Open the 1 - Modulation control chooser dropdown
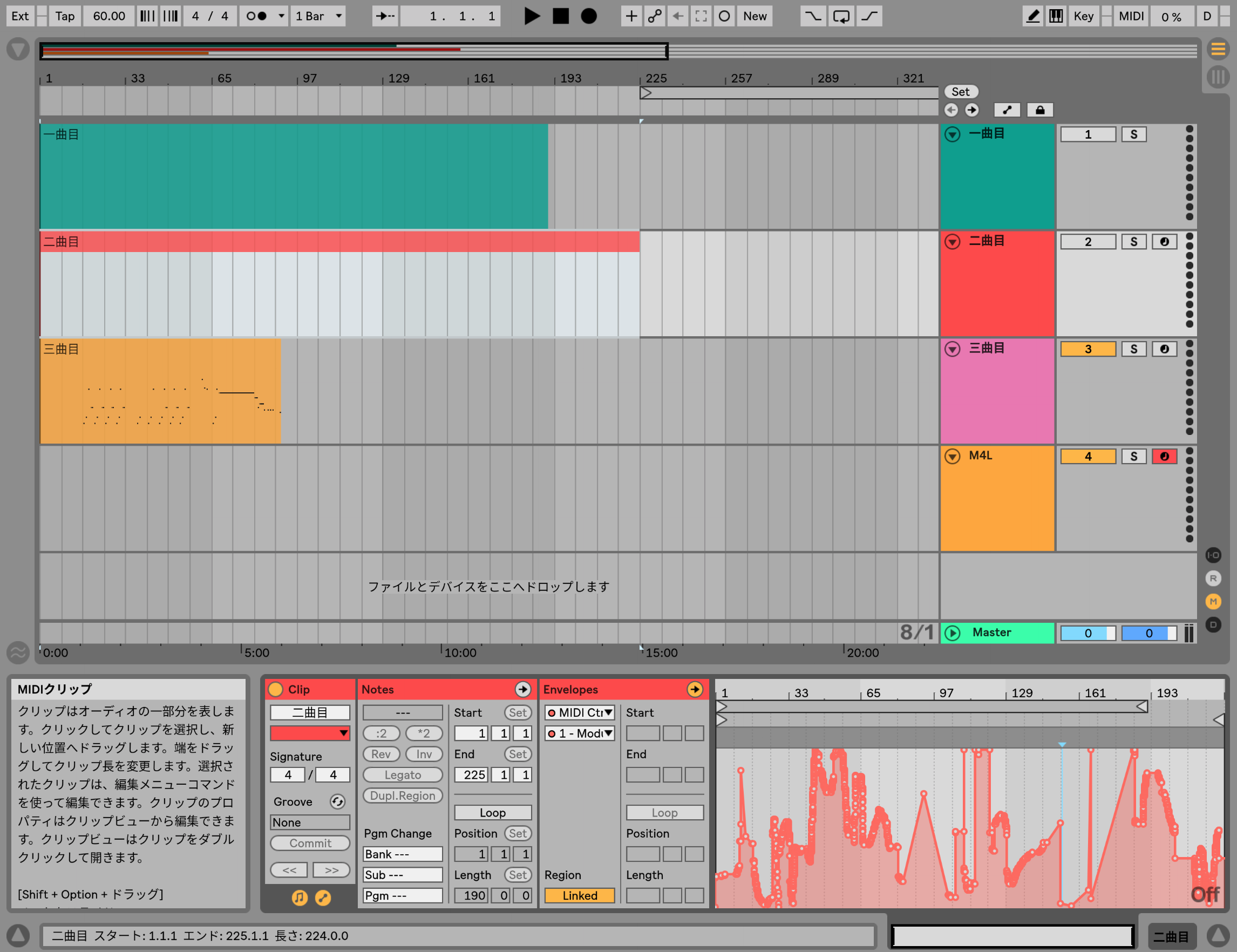This screenshot has width=1237, height=952. (580, 733)
